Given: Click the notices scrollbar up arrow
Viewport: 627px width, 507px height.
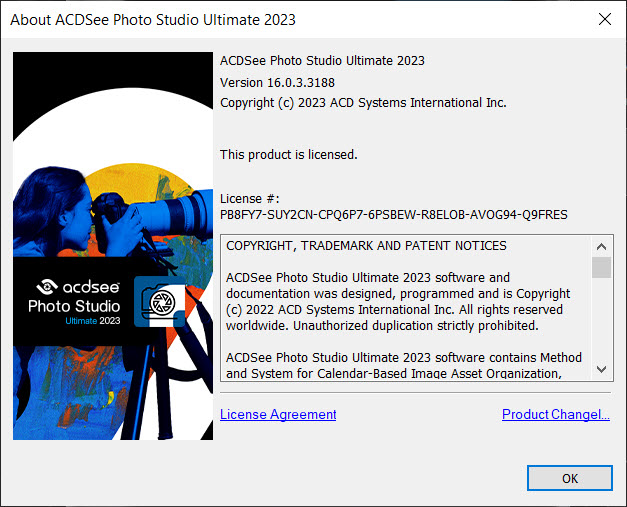Looking at the screenshot, I should click(x=601, y=246).
